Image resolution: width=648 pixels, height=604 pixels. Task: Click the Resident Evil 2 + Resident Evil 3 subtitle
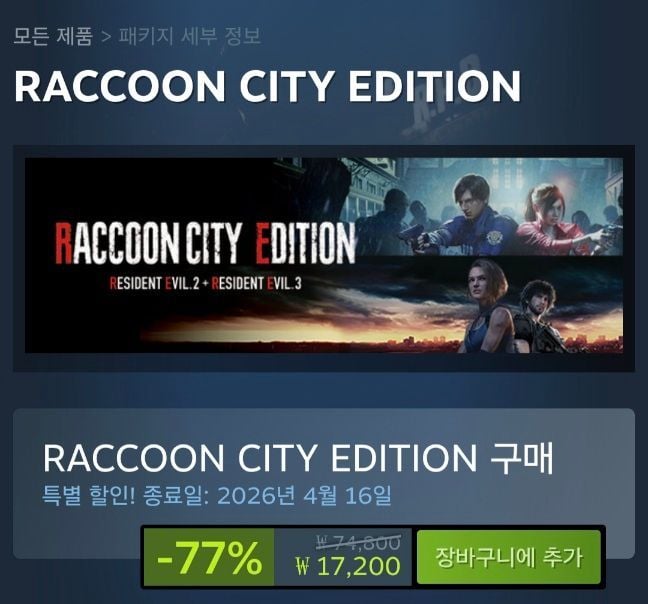point(205,283)
